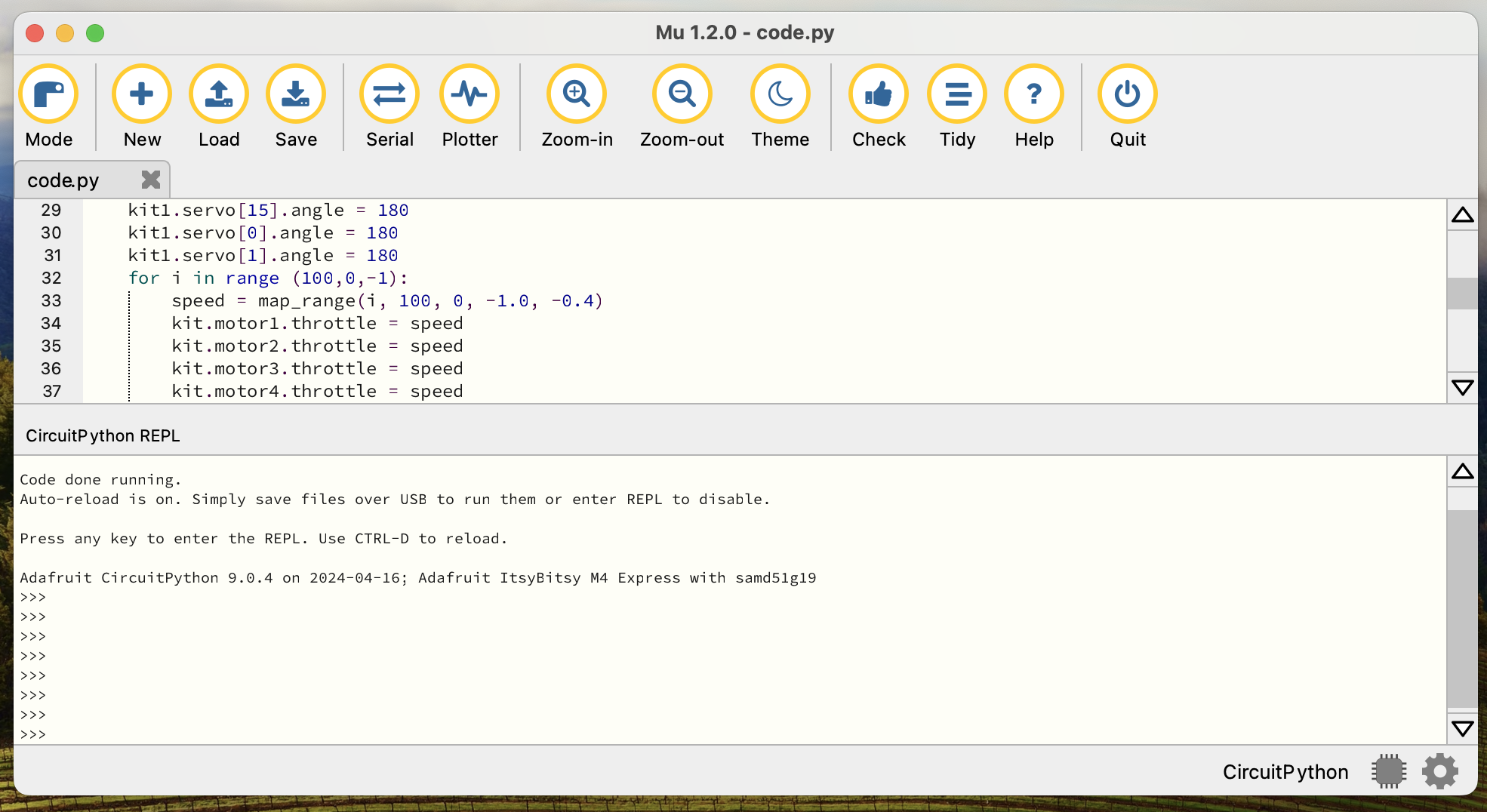This screenshot has width=1487, height=812.
Task: Open the settings gear in status bar
Action: tap(1440, 771)
